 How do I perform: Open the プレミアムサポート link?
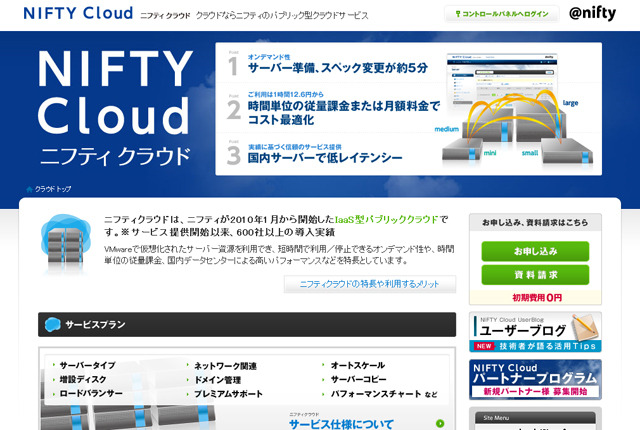tap(228, 394)
